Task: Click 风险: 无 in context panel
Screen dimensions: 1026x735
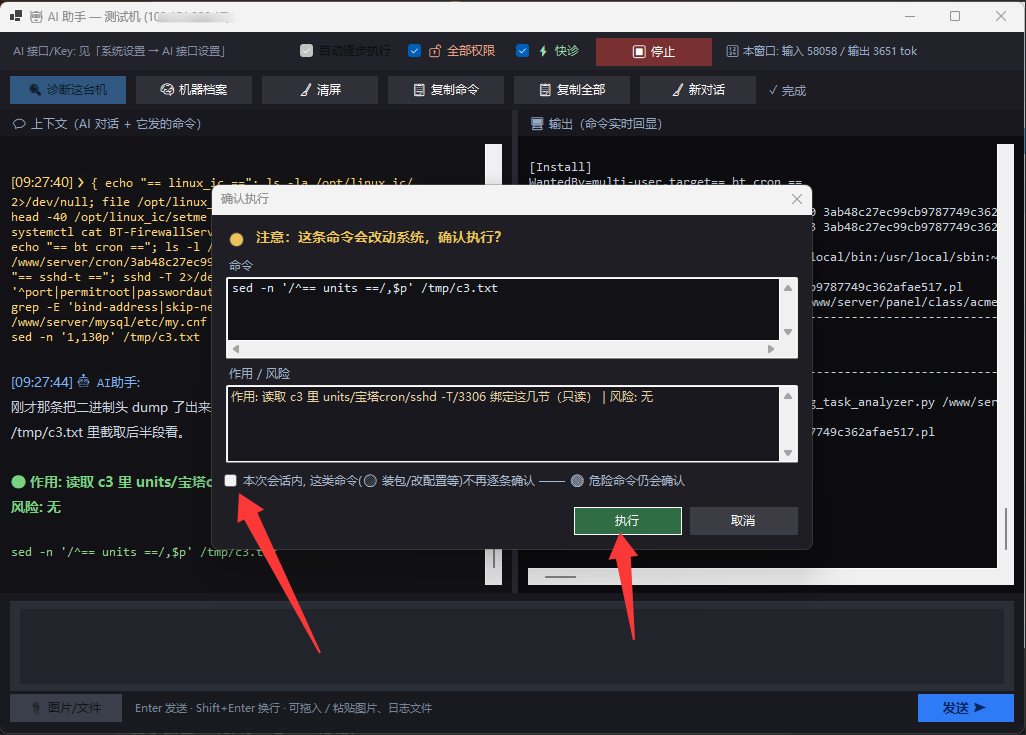Action: 36,507
